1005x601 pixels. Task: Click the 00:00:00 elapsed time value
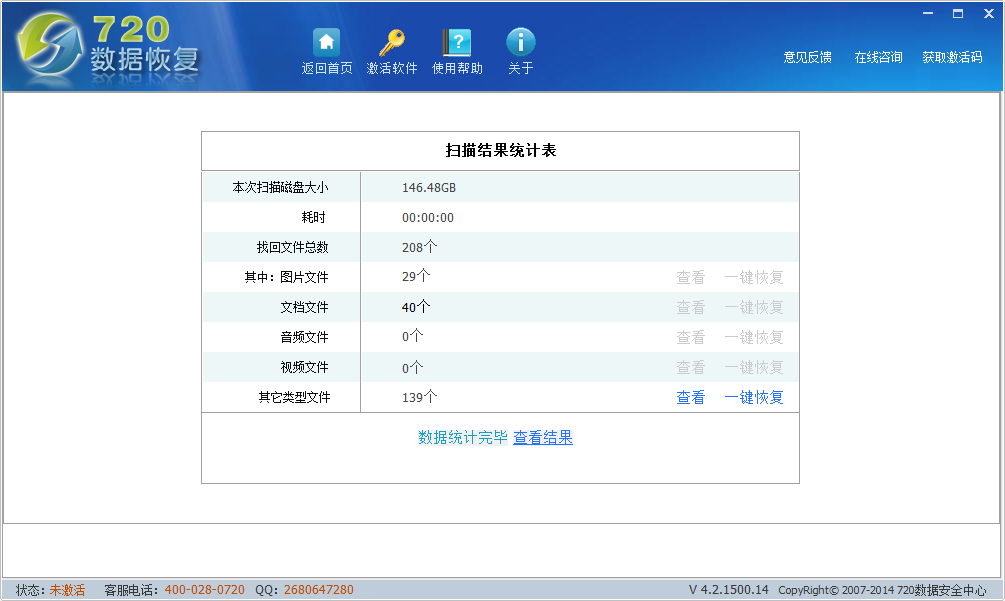pyautogui.click(x=428, y=218)
